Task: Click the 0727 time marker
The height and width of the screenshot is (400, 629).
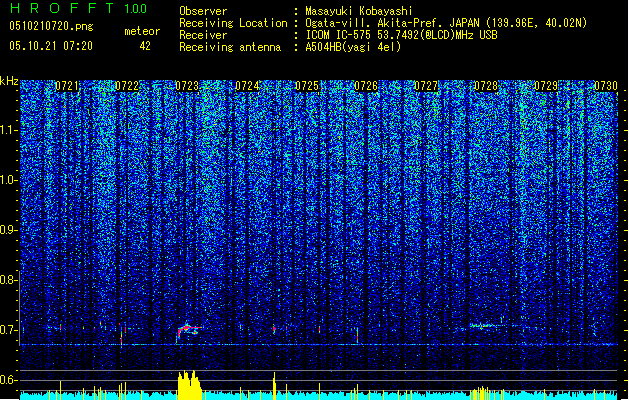Action: pyautogui.click(x=426, y=86)
